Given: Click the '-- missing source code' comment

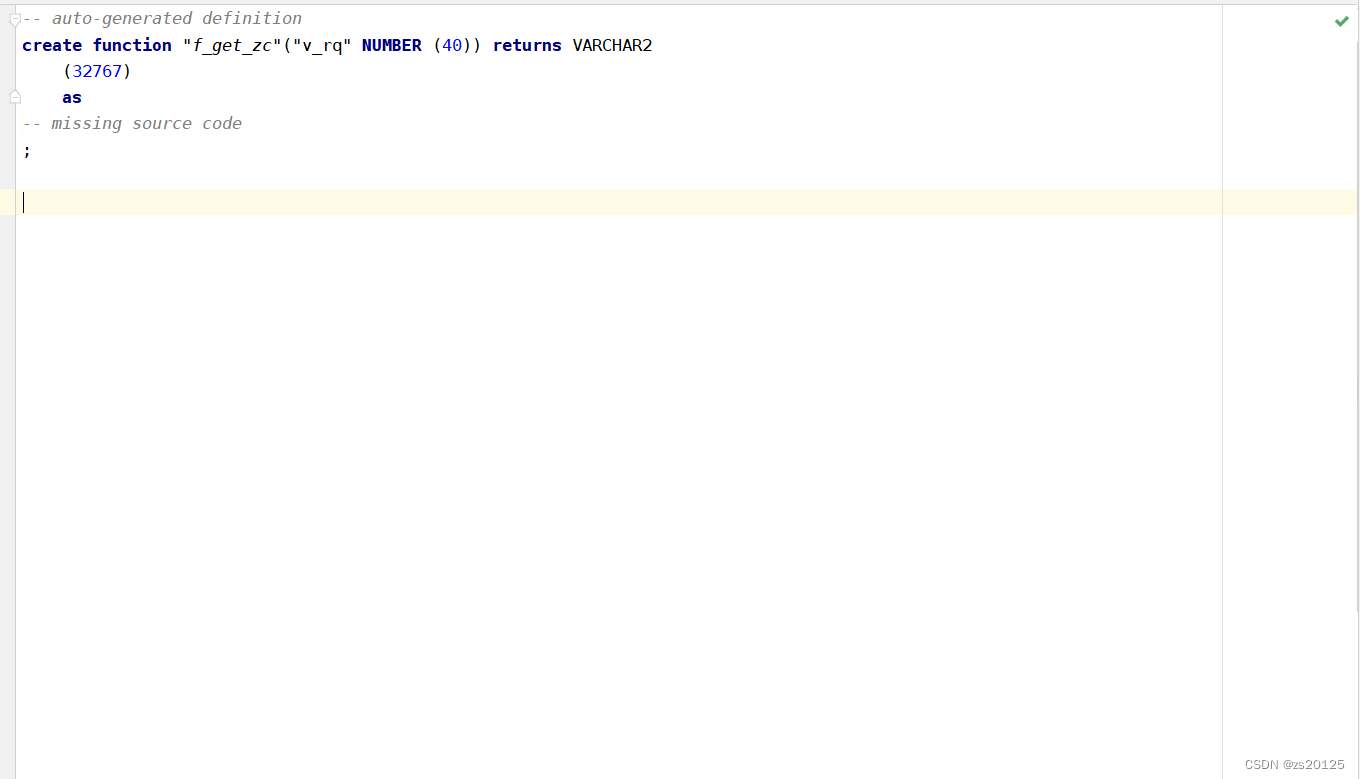Looking at the screenshot, I should [133, 123].
